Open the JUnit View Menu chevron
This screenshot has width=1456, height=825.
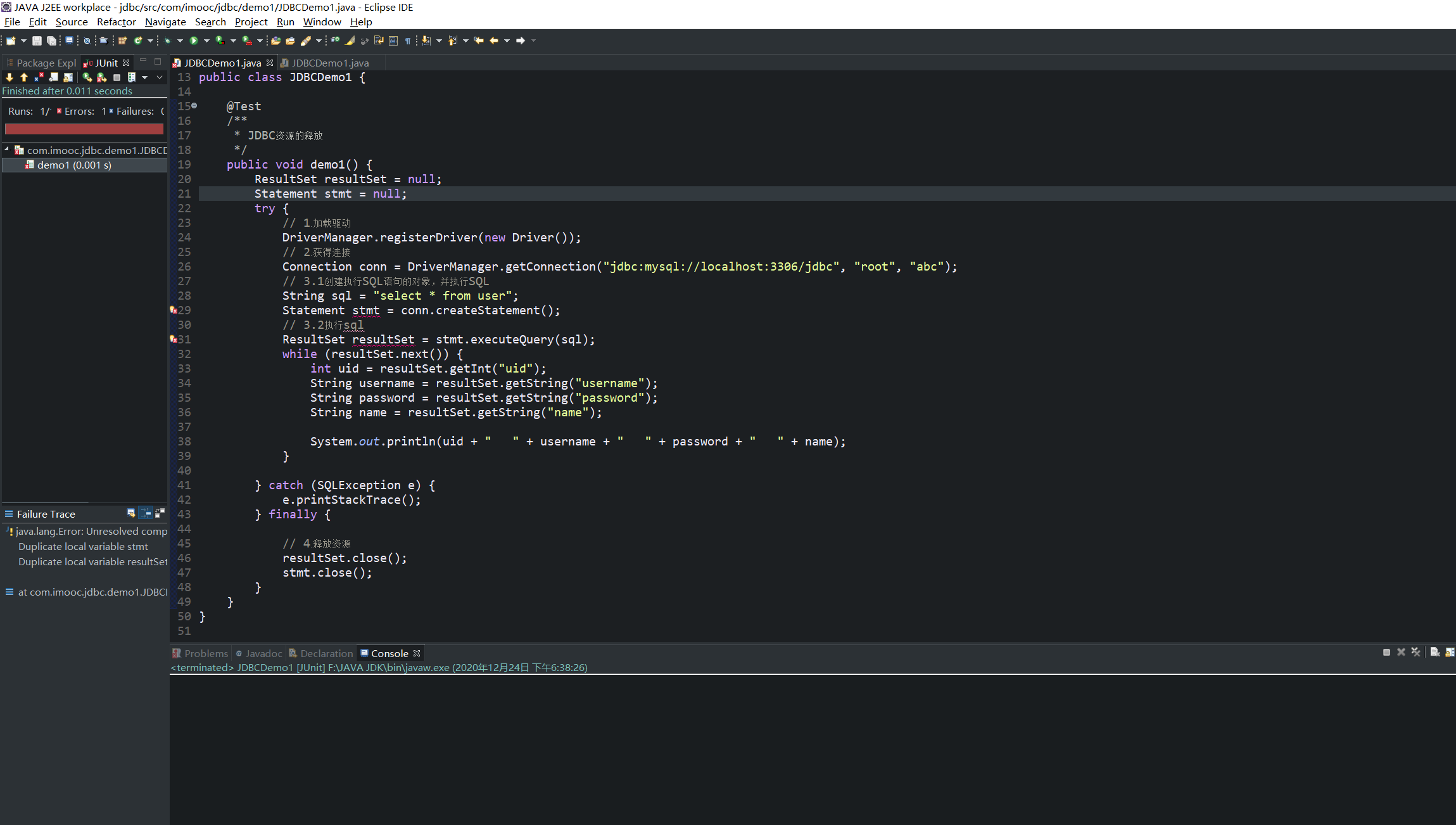[x=160, y=77]
